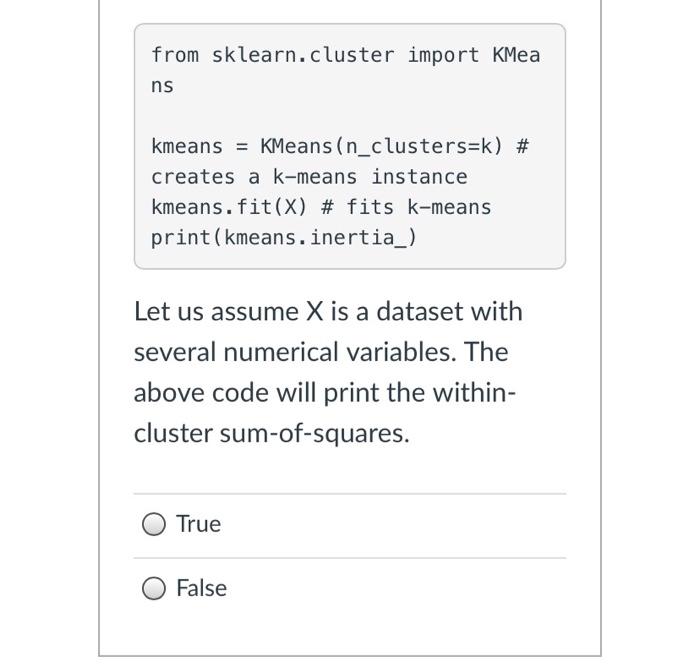This screenshot has height=668, width=700.
Task: Click the "cluster sum-of-squares." text
Action: click(x=271, y=434)
